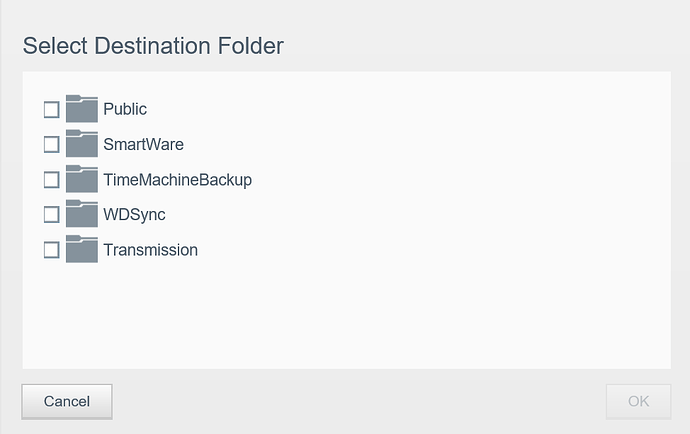The width and height of the screenshot is (690, 434).
Task: Check the Public folder checkbox
Action: point(52,109)
